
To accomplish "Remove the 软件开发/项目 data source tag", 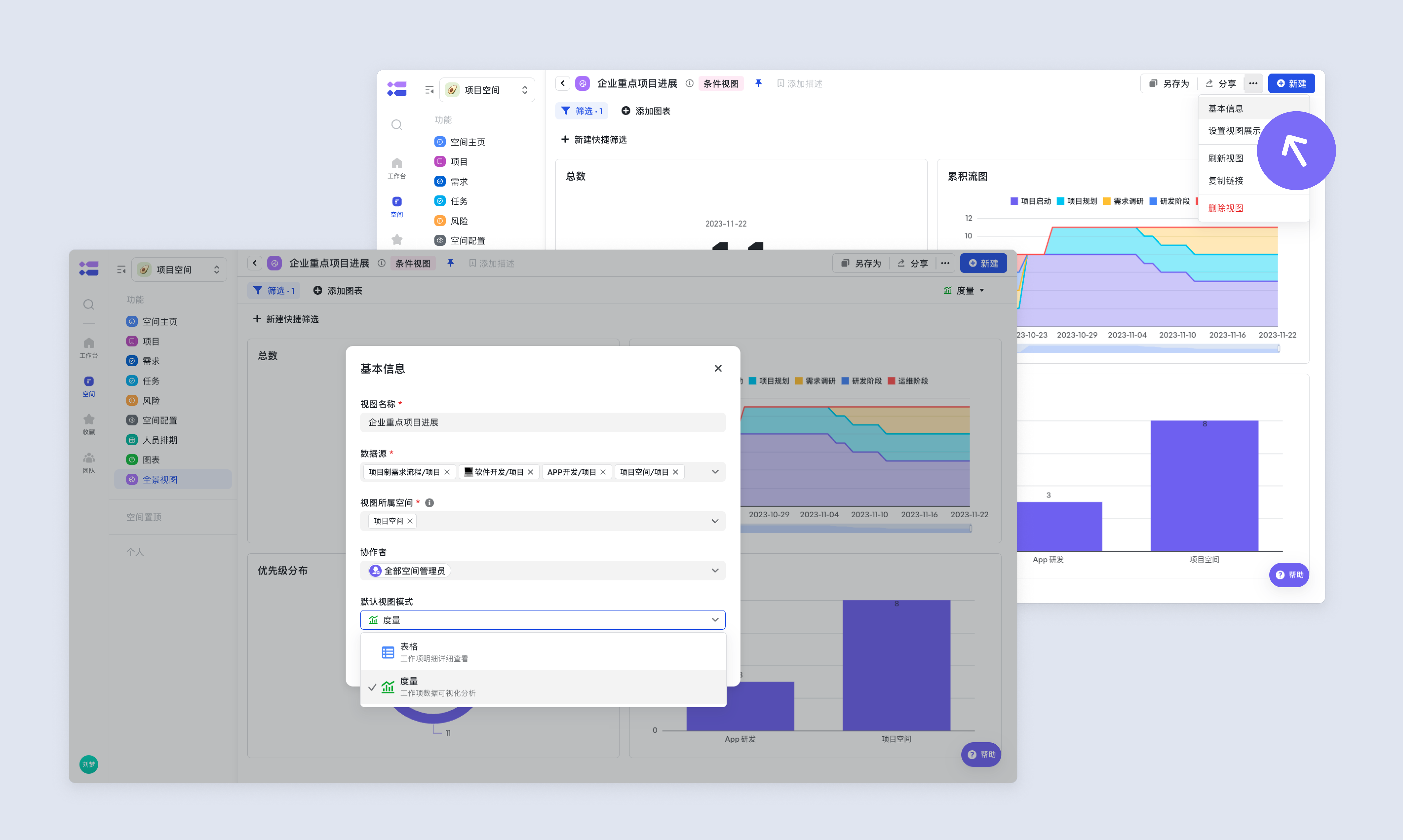I will [x=530, y=472].
